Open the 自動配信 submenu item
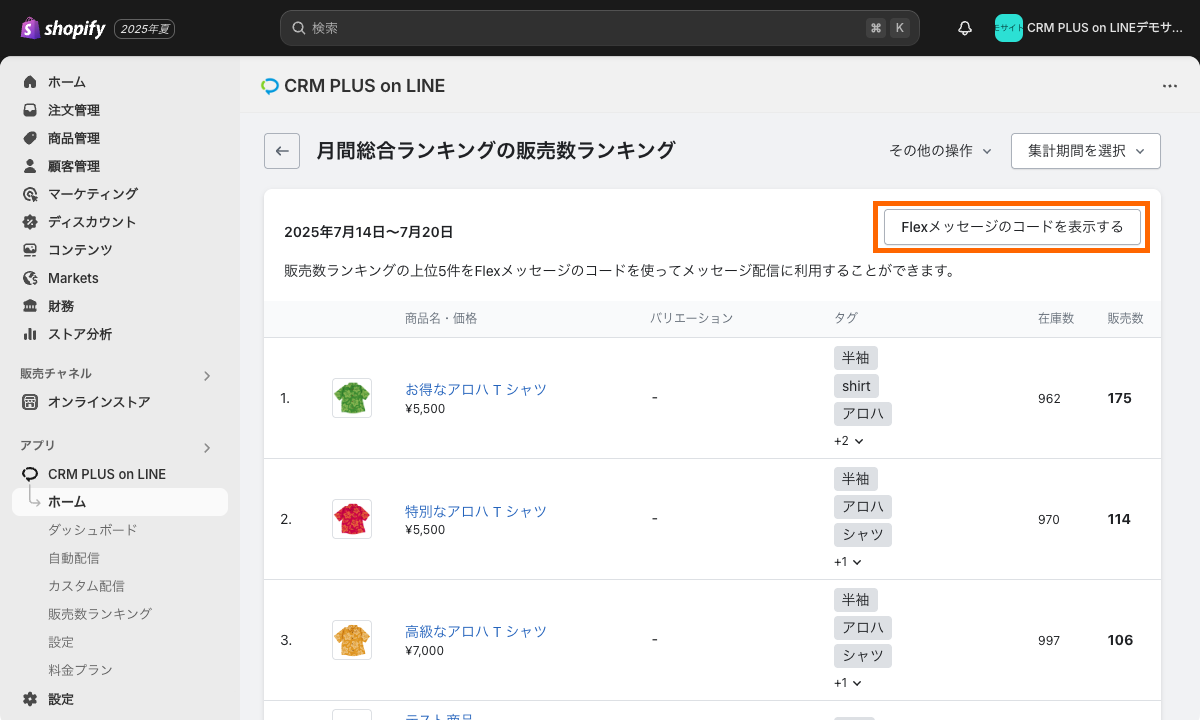Viewport: 1200px width, 720px height. tap(74, 558)
